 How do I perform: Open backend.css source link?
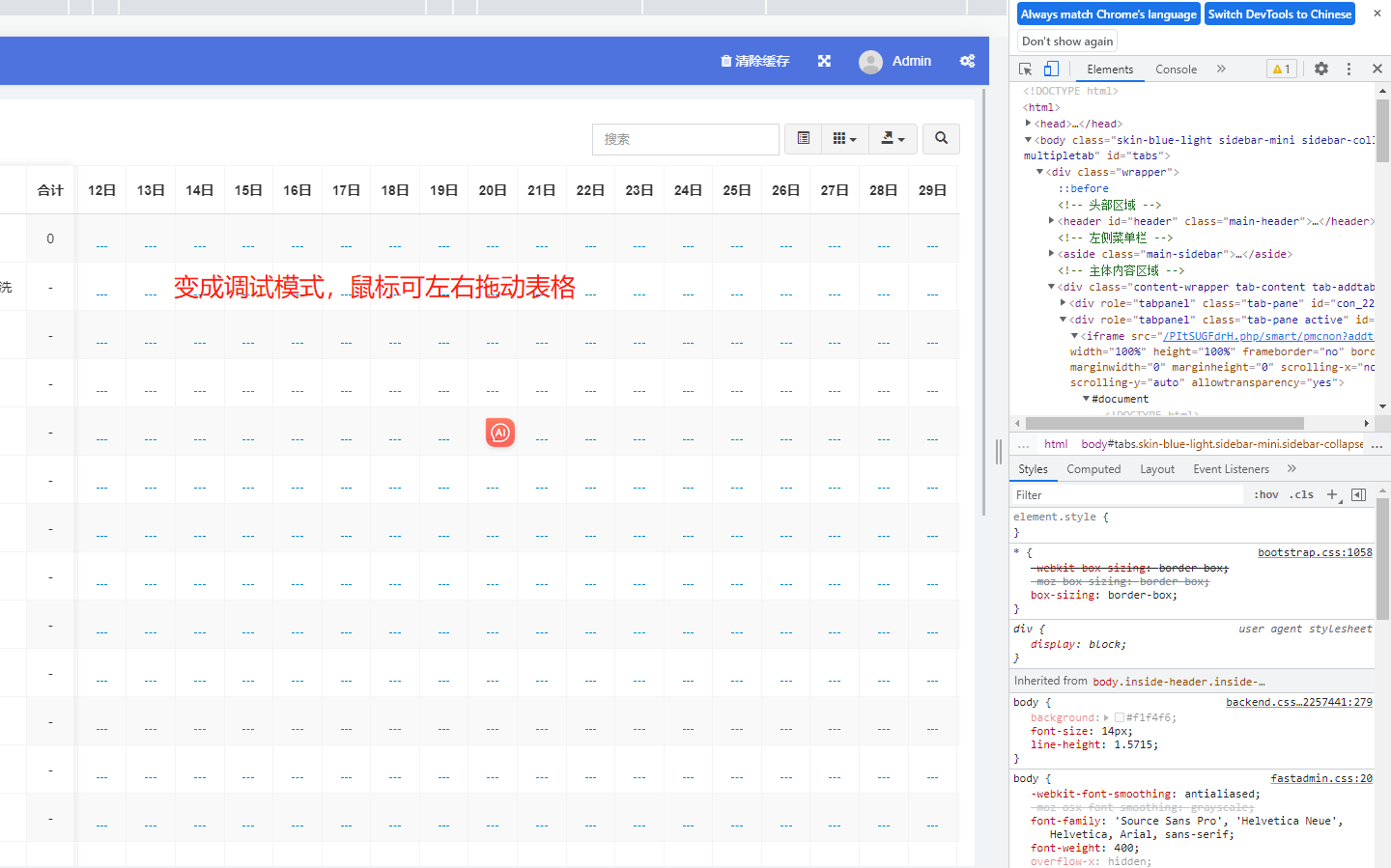click(1298, 702)
